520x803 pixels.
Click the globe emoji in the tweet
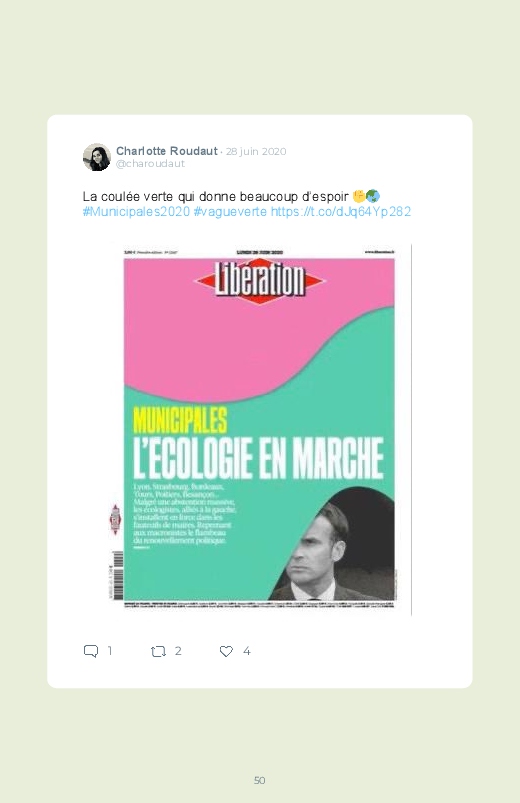click(x=373, y=196)
